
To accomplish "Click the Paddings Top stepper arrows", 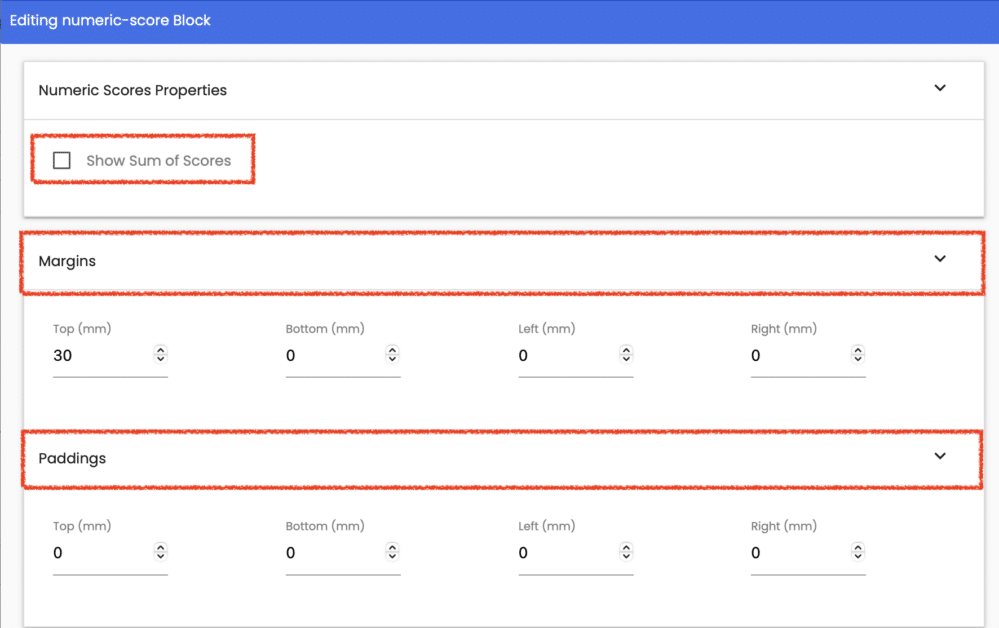I will [x=161, y=552].
